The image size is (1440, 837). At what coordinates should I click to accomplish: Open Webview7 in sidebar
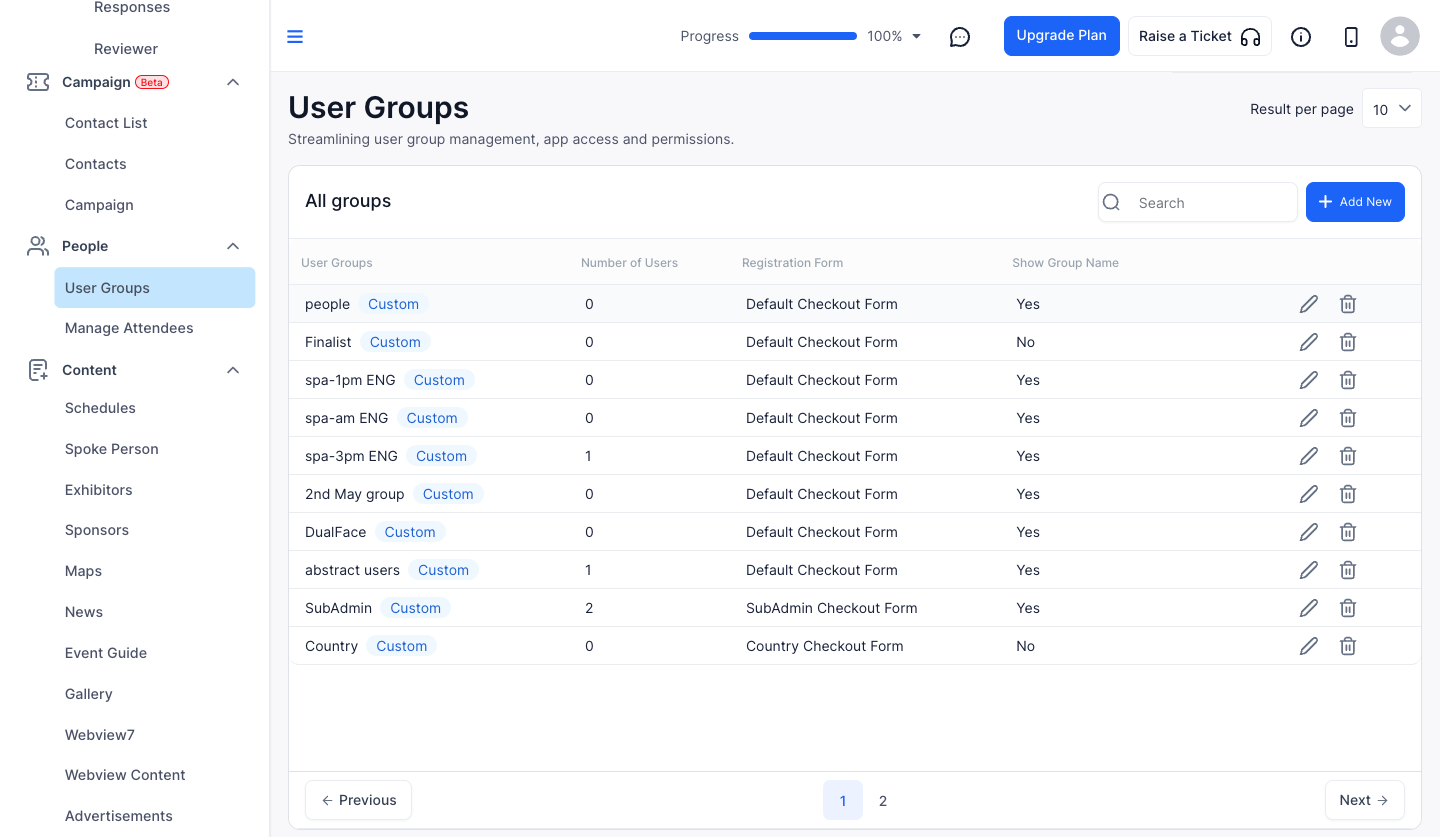coord(100,735)
